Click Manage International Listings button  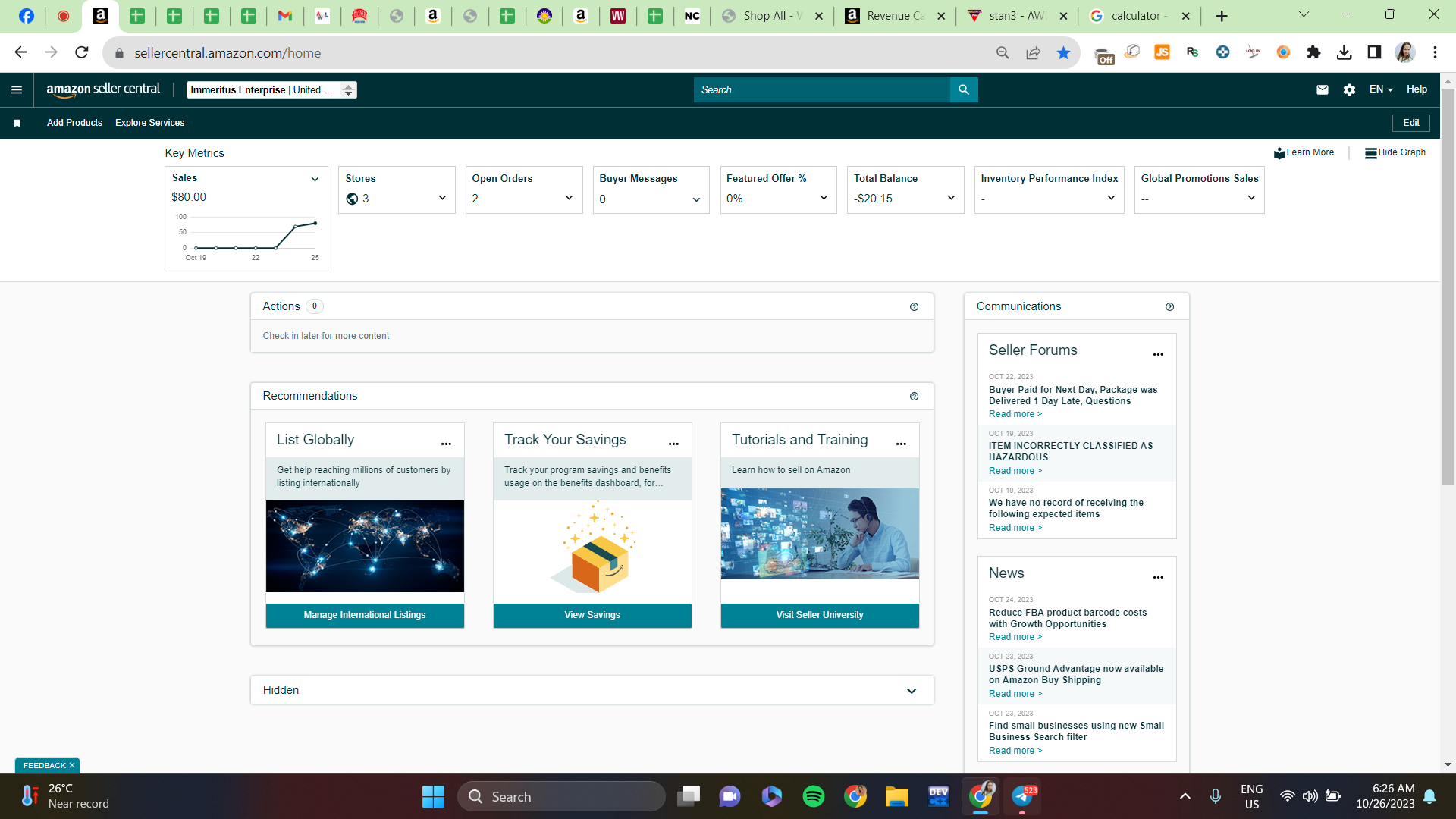[x=365, y=615]
